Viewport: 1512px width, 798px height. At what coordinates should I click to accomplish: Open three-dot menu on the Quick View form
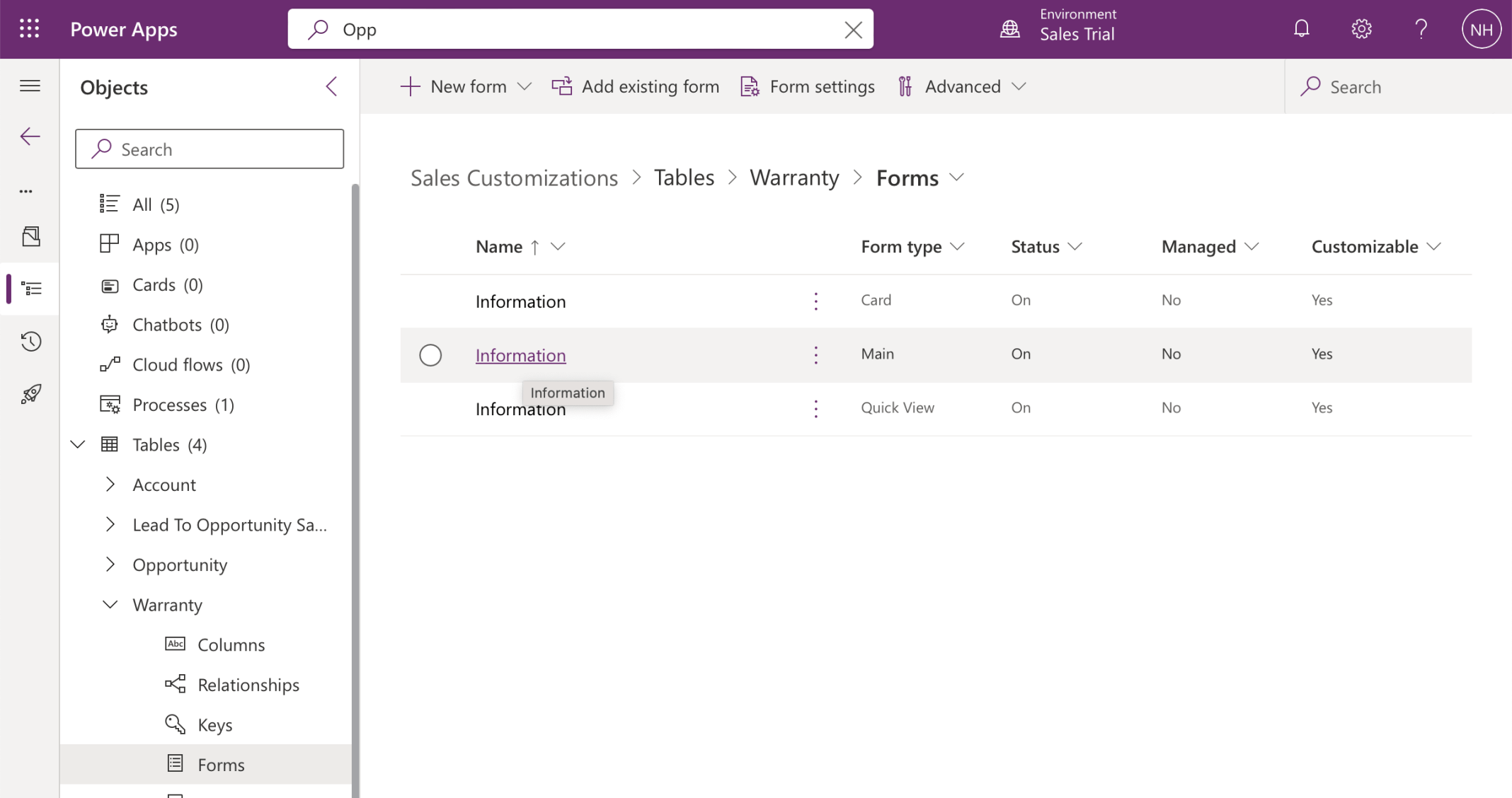click(x=815, y=408)
